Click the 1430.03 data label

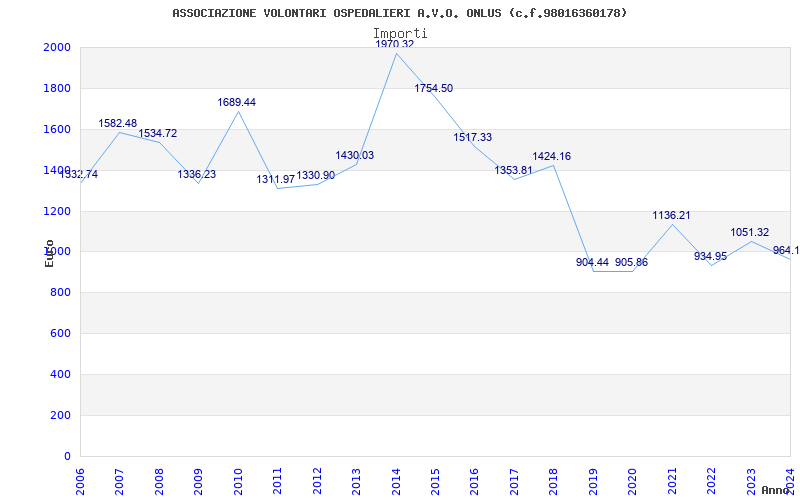[355, 155]
